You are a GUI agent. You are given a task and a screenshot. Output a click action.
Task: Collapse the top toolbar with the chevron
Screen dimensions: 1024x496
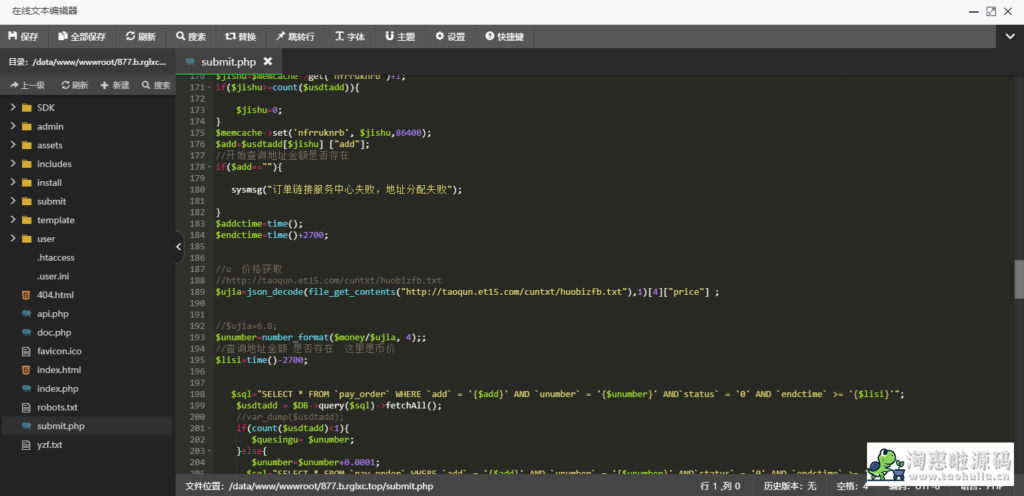tap(1011, 37)
